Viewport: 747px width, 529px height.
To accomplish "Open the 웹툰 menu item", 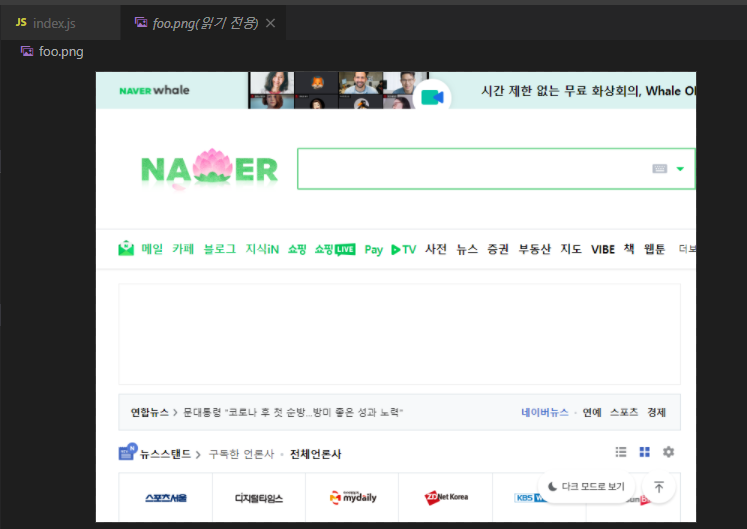I will coord(654,249).
